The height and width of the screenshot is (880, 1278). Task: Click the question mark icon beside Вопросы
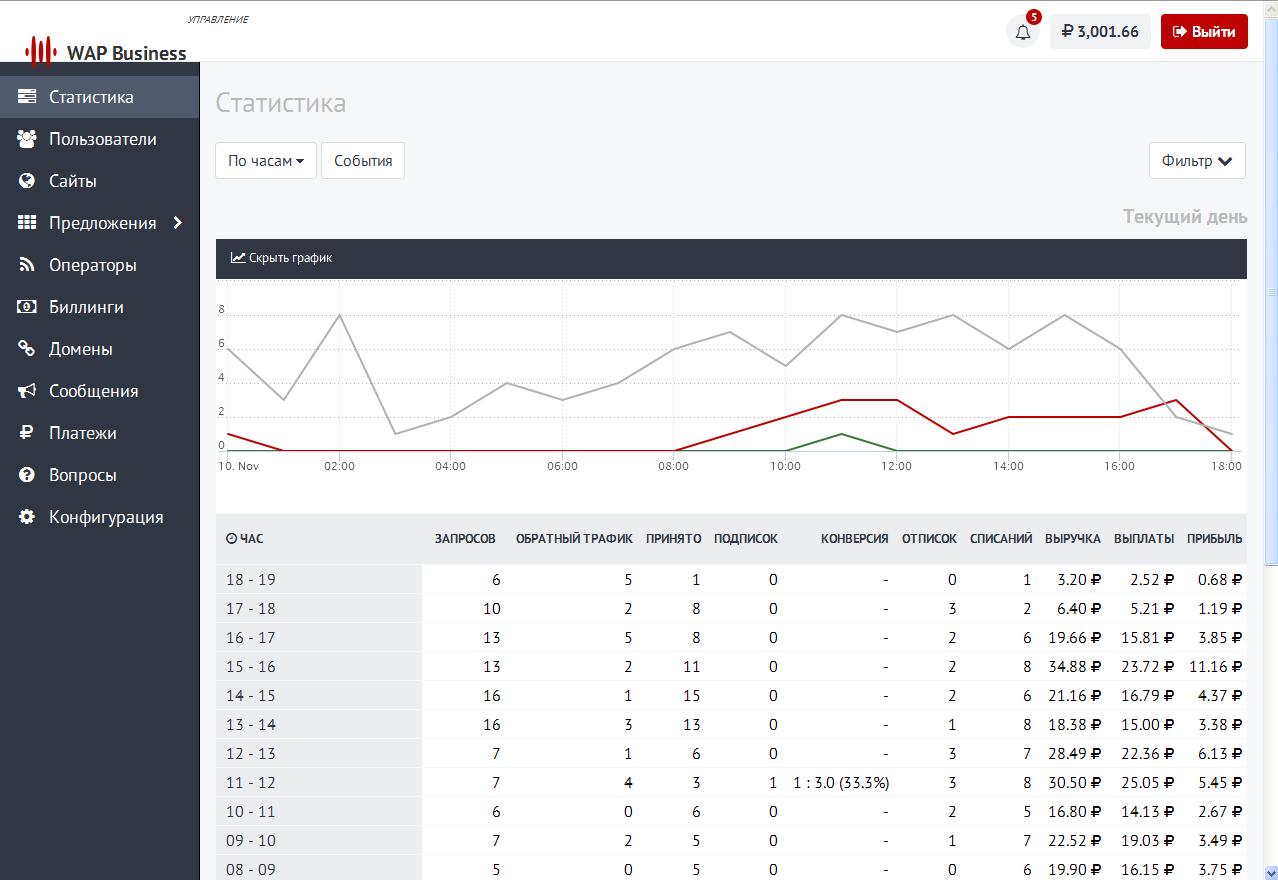click(x=27, y=475)
